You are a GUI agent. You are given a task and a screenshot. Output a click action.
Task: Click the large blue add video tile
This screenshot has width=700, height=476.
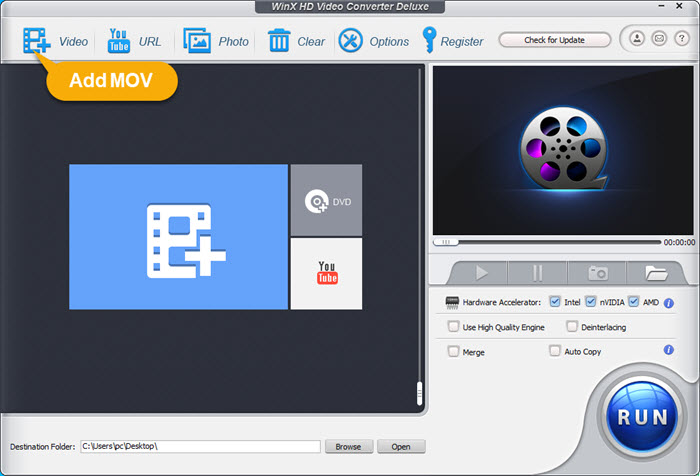click(179, 237)
